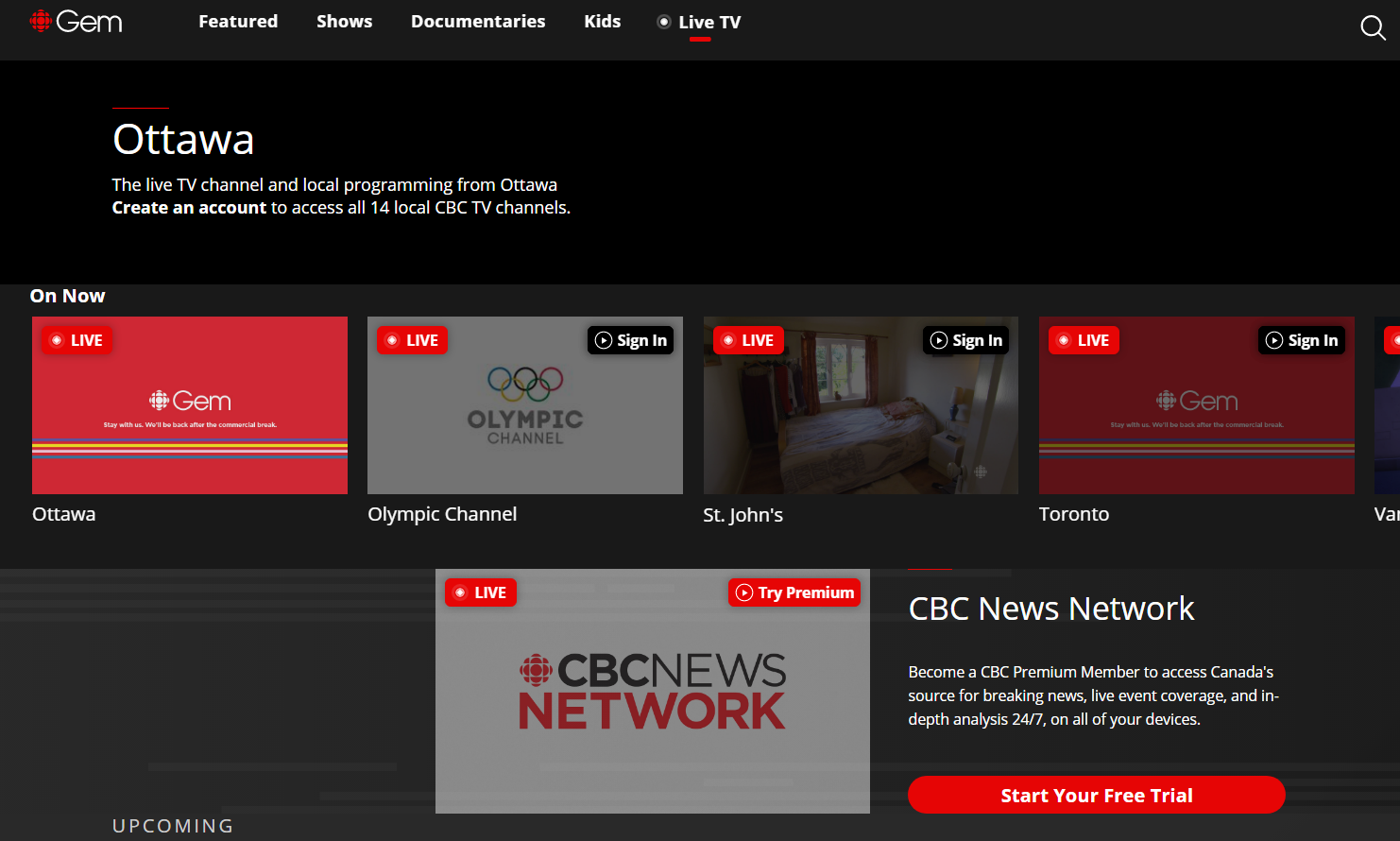Click the large Ottawa page heading
This screenshot has height=841, width=1400.
[x=183, y=140]
